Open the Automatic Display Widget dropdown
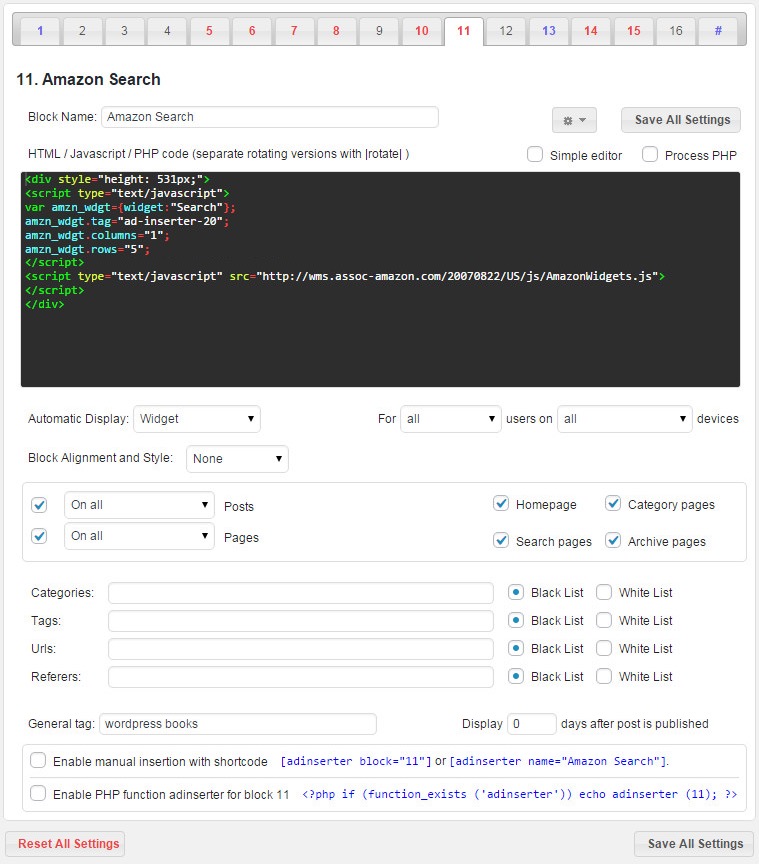This screenshot has height=864, width=759. (x=197, y=419)
